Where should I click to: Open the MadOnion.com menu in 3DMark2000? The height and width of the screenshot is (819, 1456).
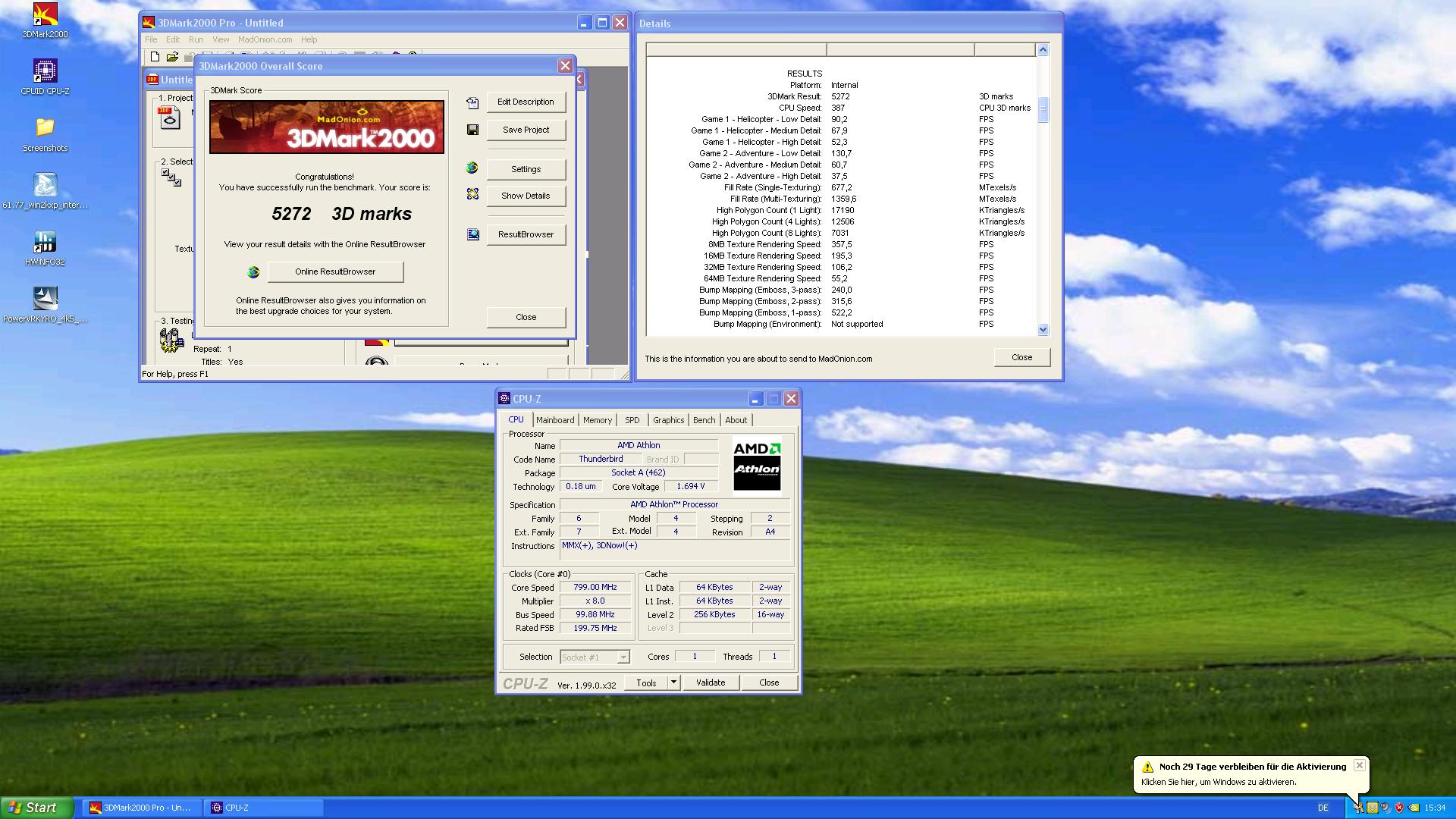point(266,39)
